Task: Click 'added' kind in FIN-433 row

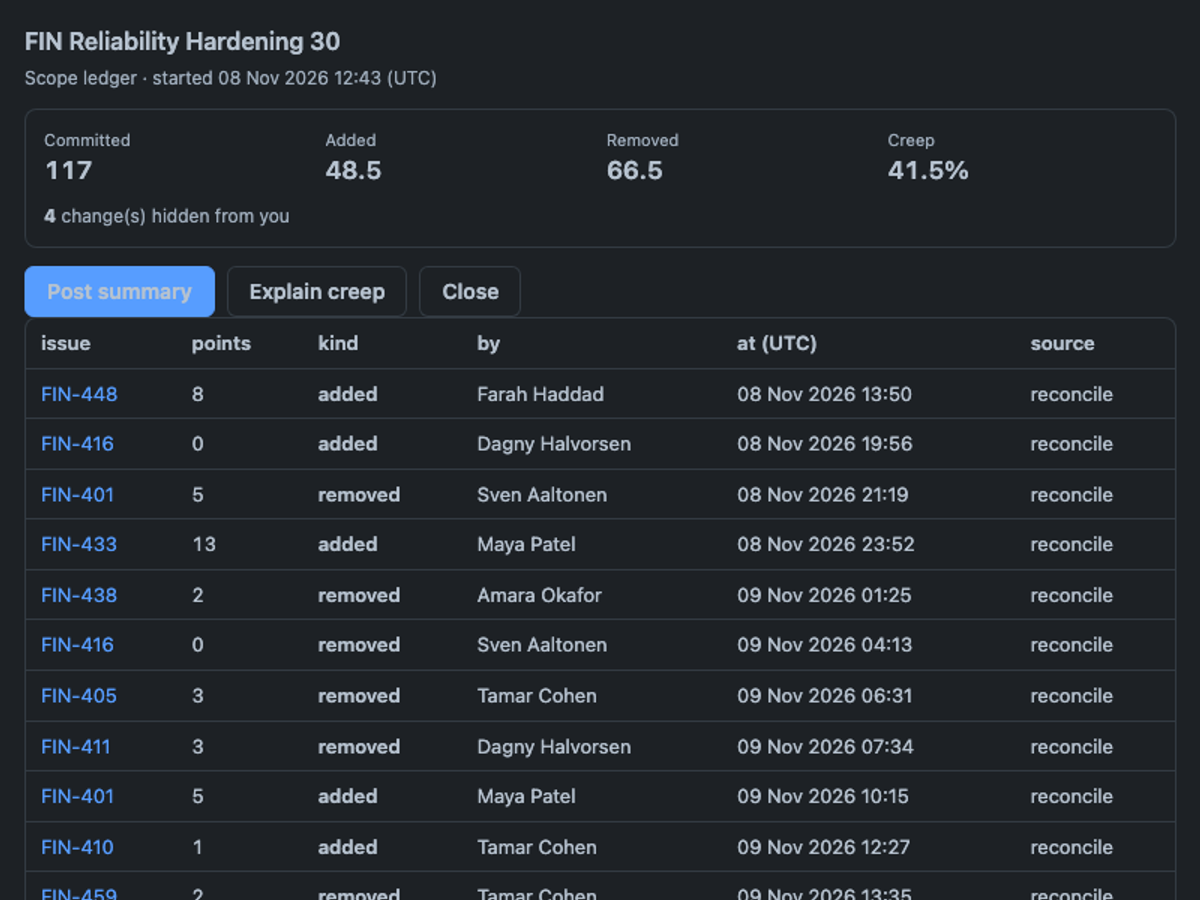Action: click(x=348, y=545)
